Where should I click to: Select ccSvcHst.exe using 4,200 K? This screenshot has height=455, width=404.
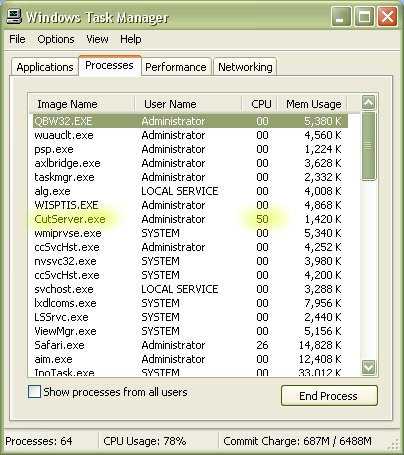pos(190,275)
